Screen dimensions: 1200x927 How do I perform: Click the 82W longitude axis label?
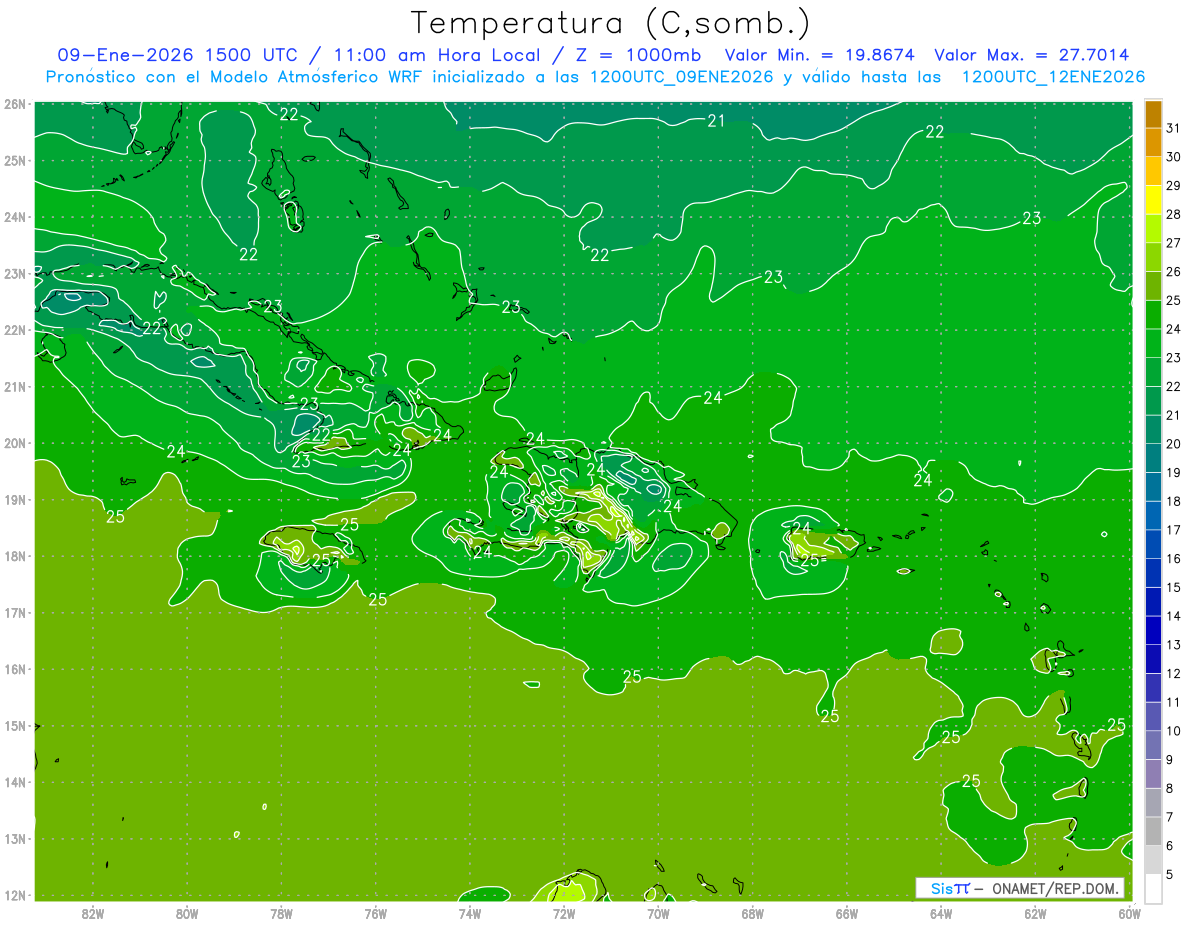pos(93,913)
